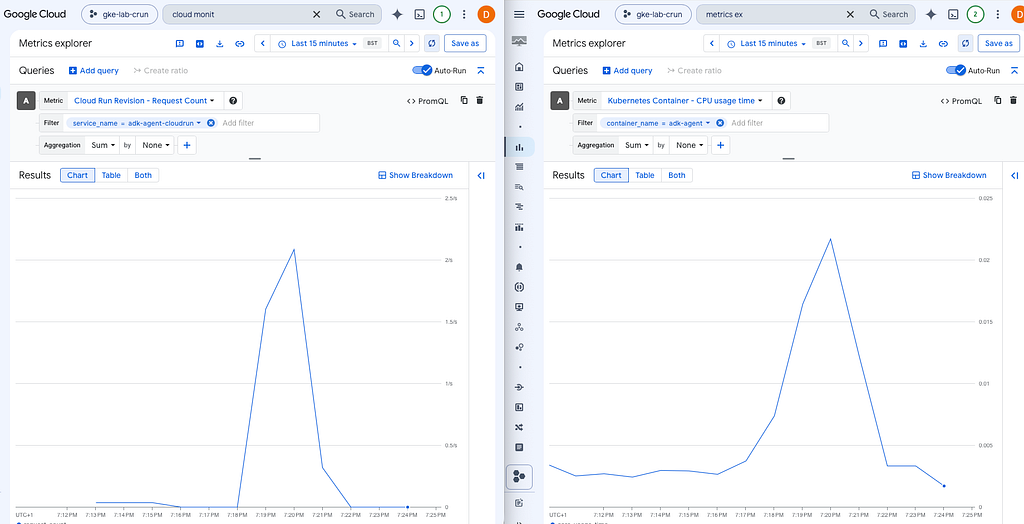The width and height of the screenshot is (1024, 524).
Task: Open code view icon in left window toolbar
Action: [x=200, y=44]
